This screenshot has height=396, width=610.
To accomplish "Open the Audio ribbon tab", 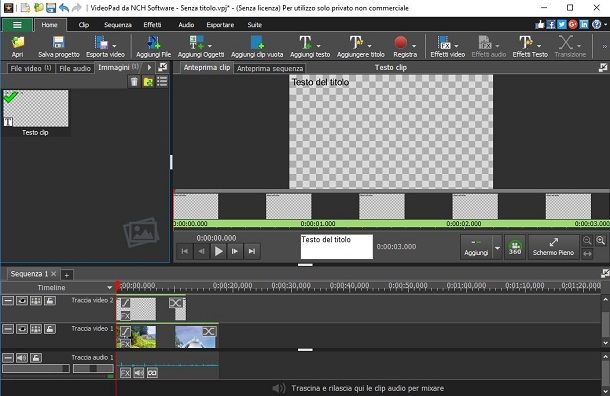I will click(x=186, y=25).
